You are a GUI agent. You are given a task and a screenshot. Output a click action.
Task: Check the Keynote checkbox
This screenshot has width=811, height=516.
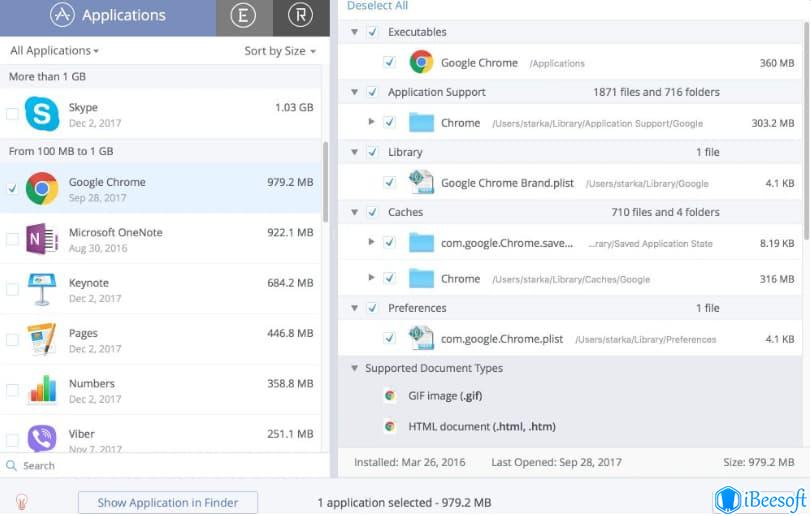12,290
